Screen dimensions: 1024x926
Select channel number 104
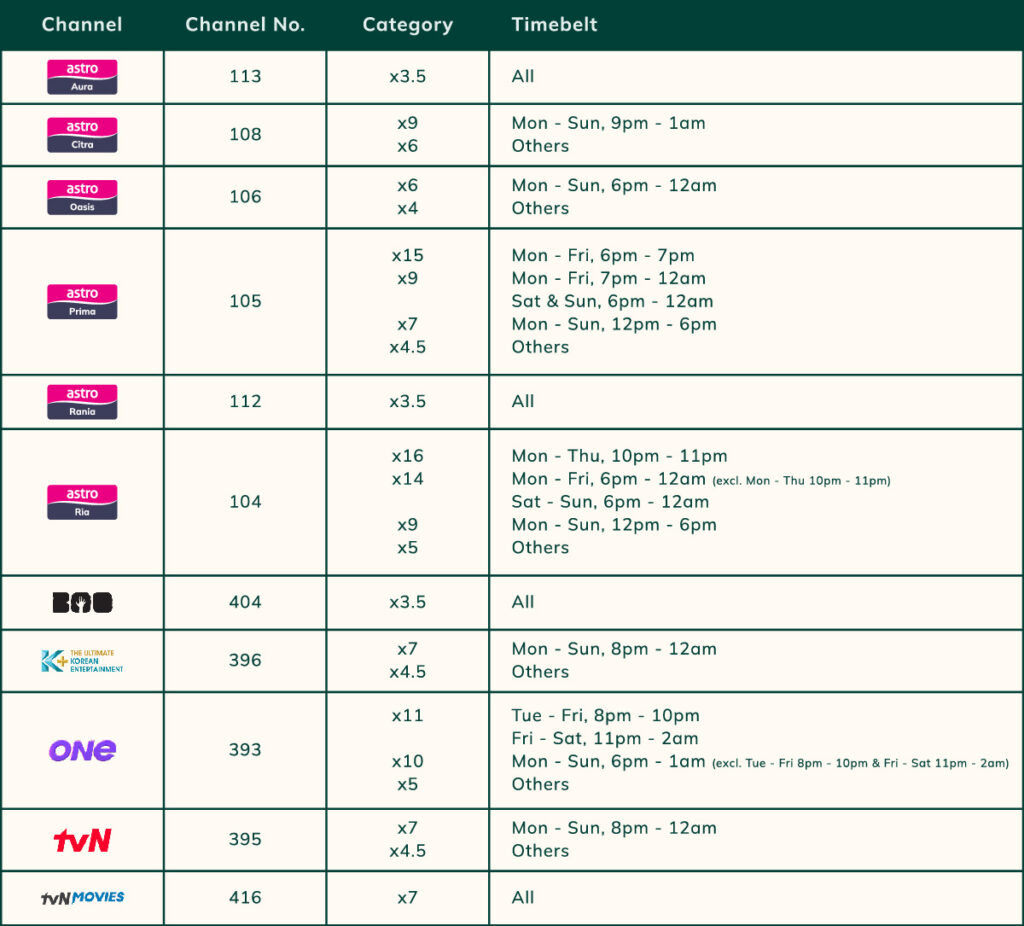[245, 502]
